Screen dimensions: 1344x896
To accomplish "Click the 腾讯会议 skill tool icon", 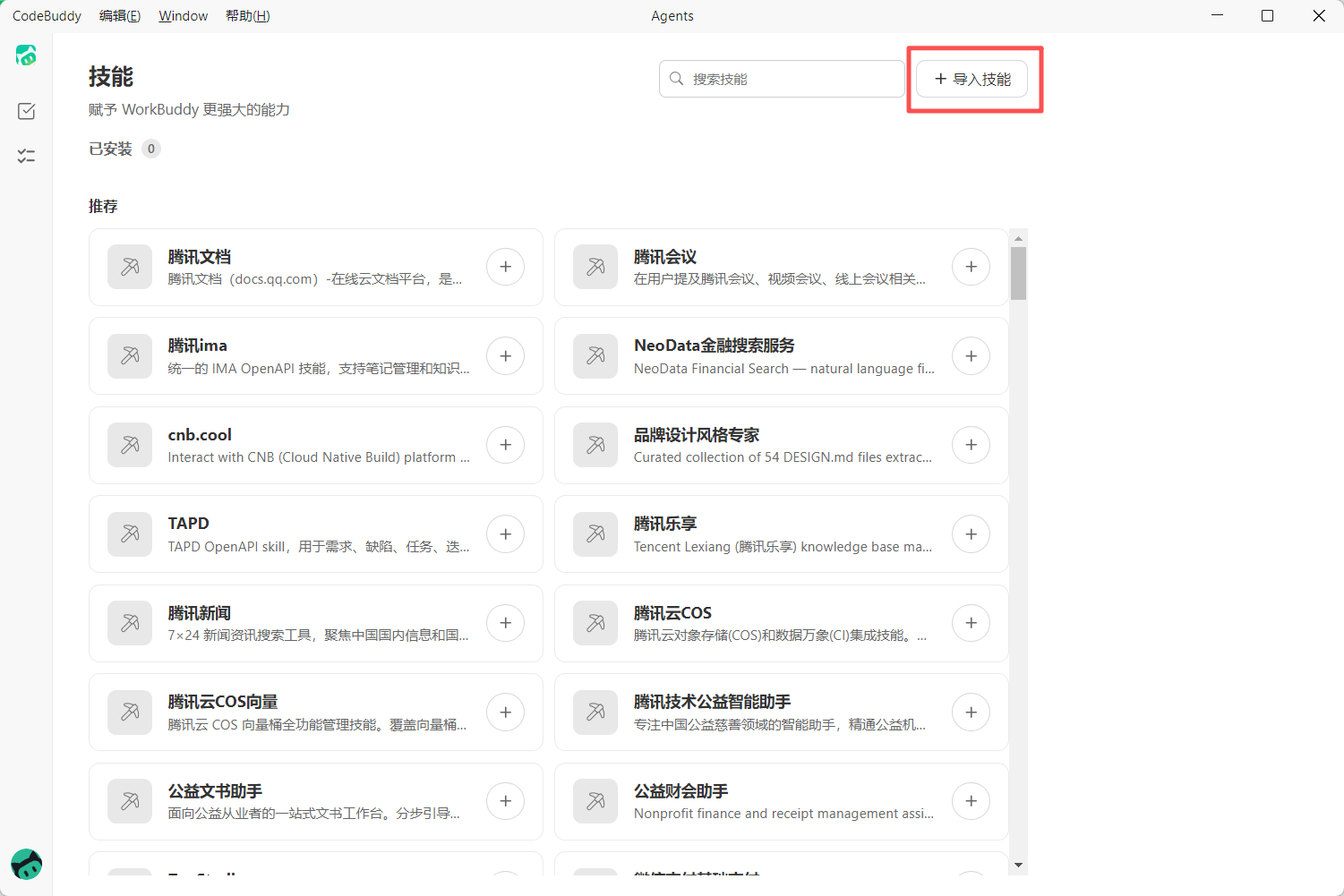I will (595, 267).
